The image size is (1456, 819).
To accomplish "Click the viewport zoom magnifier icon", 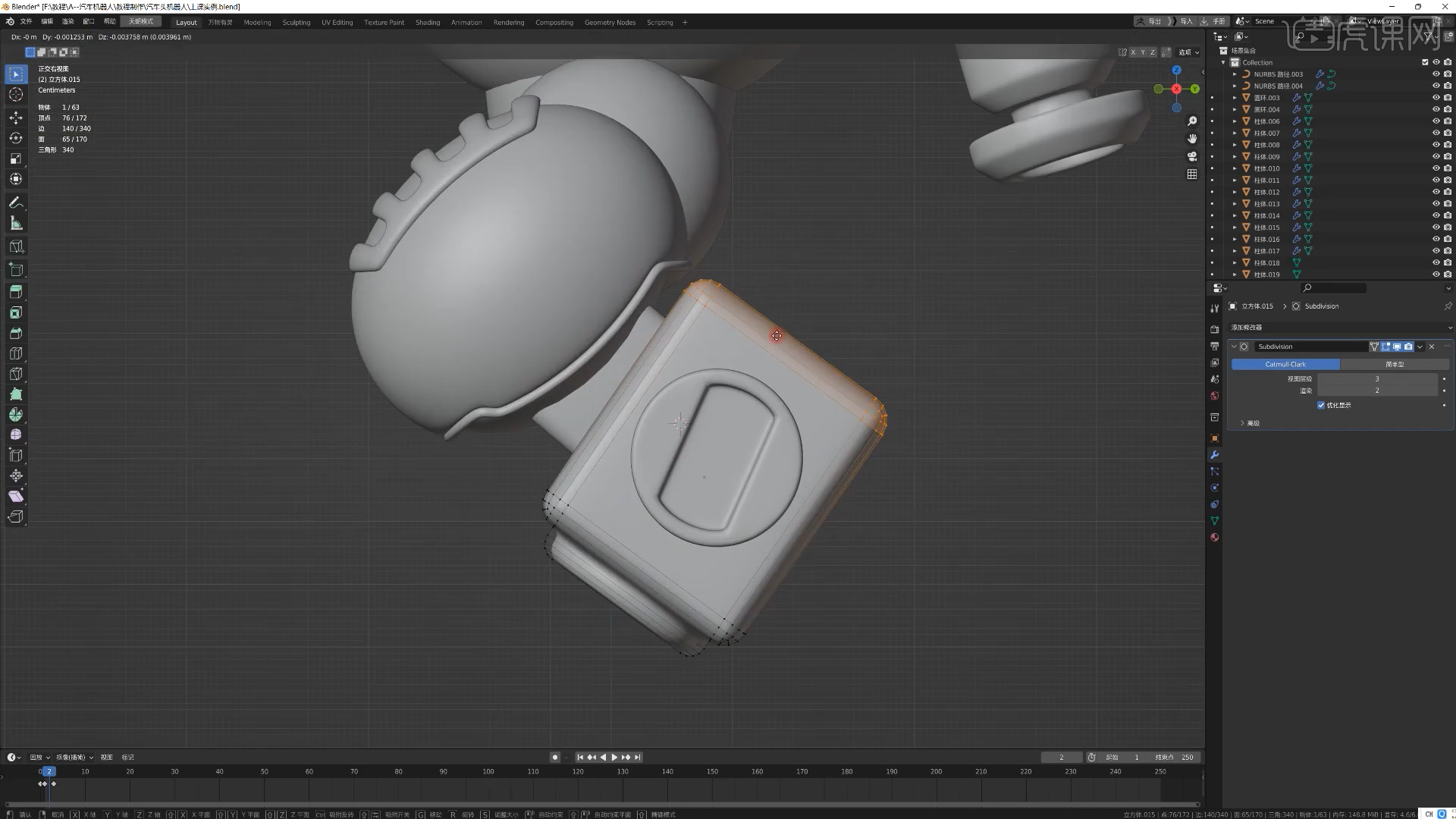I will (x=1191, y=120).
